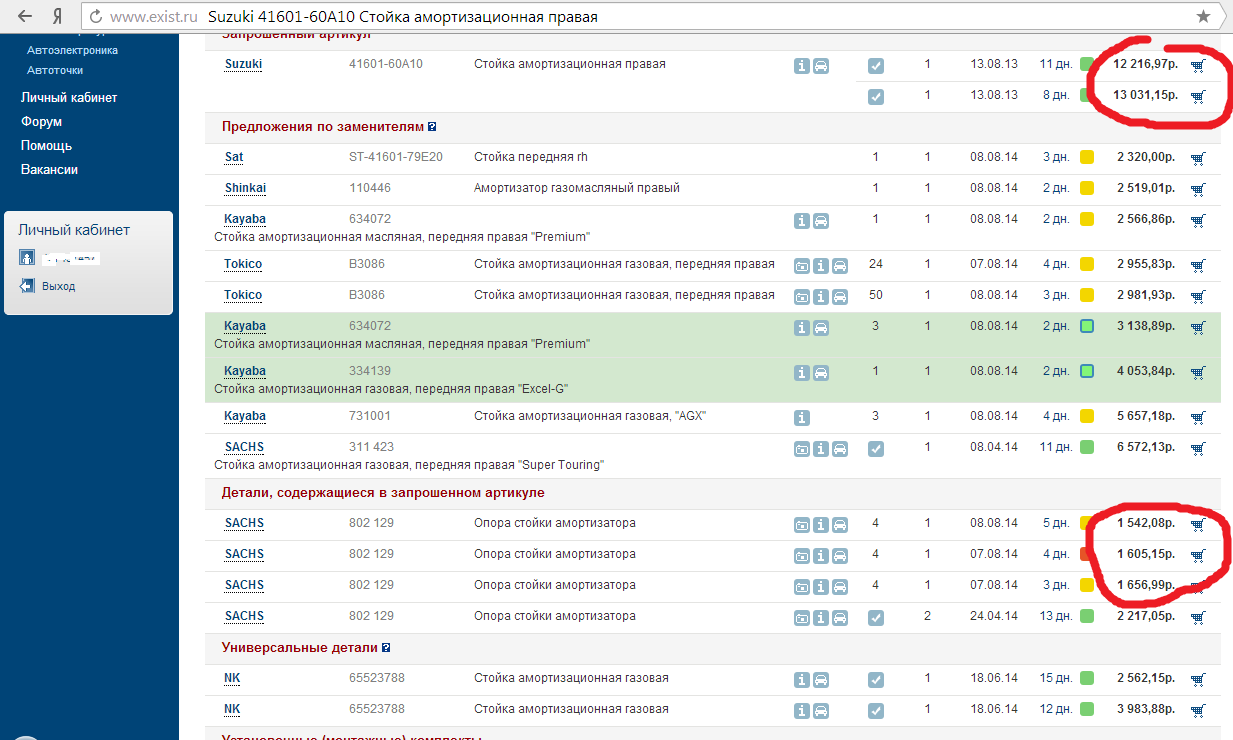Show car applicability in NK 2 562,15р. row
The width and height of the screenshot is (1233, 740).
[x=821, y=680]
